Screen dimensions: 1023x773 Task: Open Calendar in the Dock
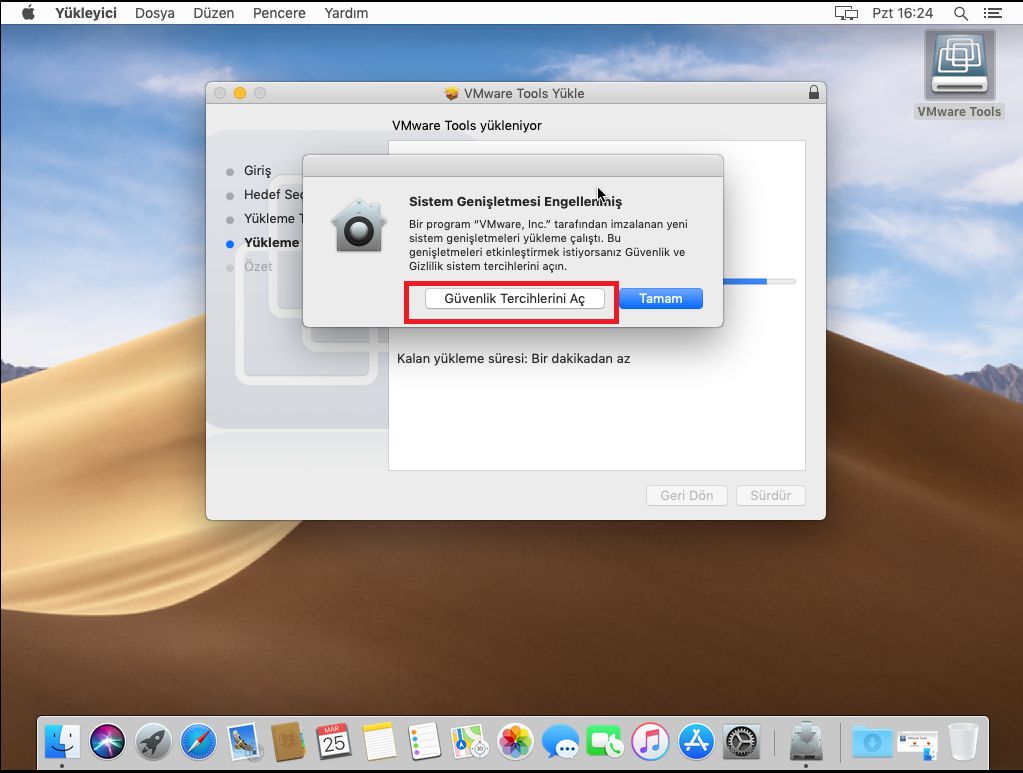(x=334, y=742)
